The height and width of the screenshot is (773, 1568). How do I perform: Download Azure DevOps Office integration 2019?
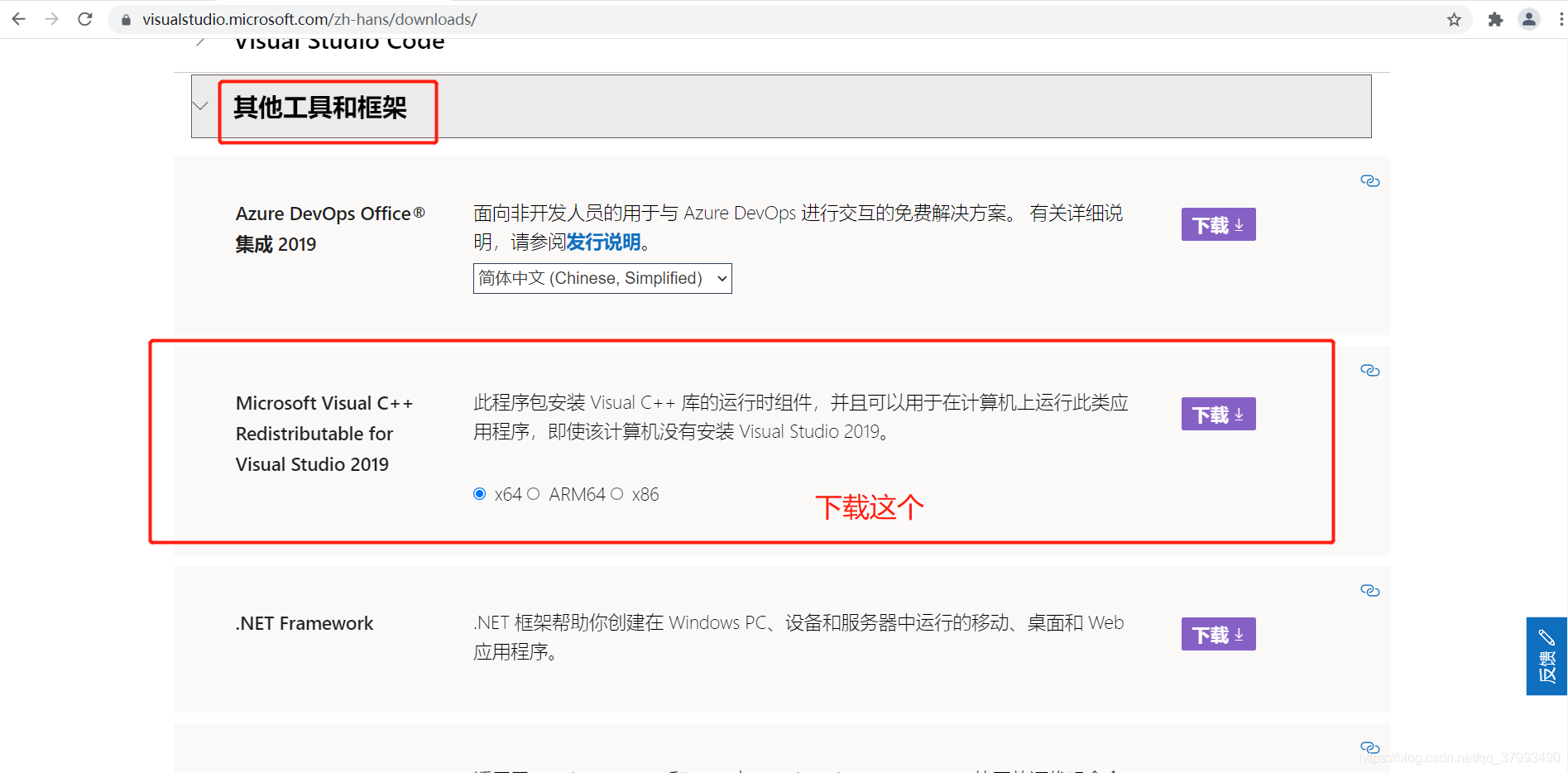point(1218,224)
